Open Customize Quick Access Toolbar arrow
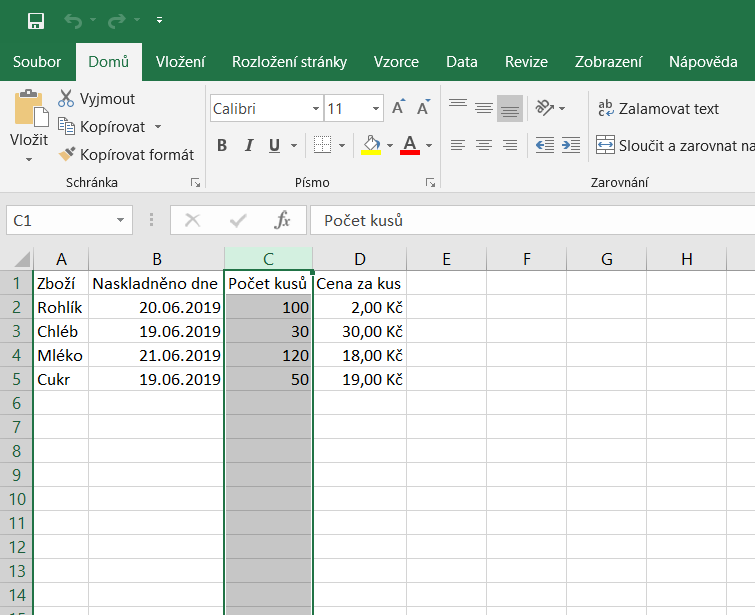Image resolution: width=755 pixels, height=615 pixels. click(x=159, y=20)
